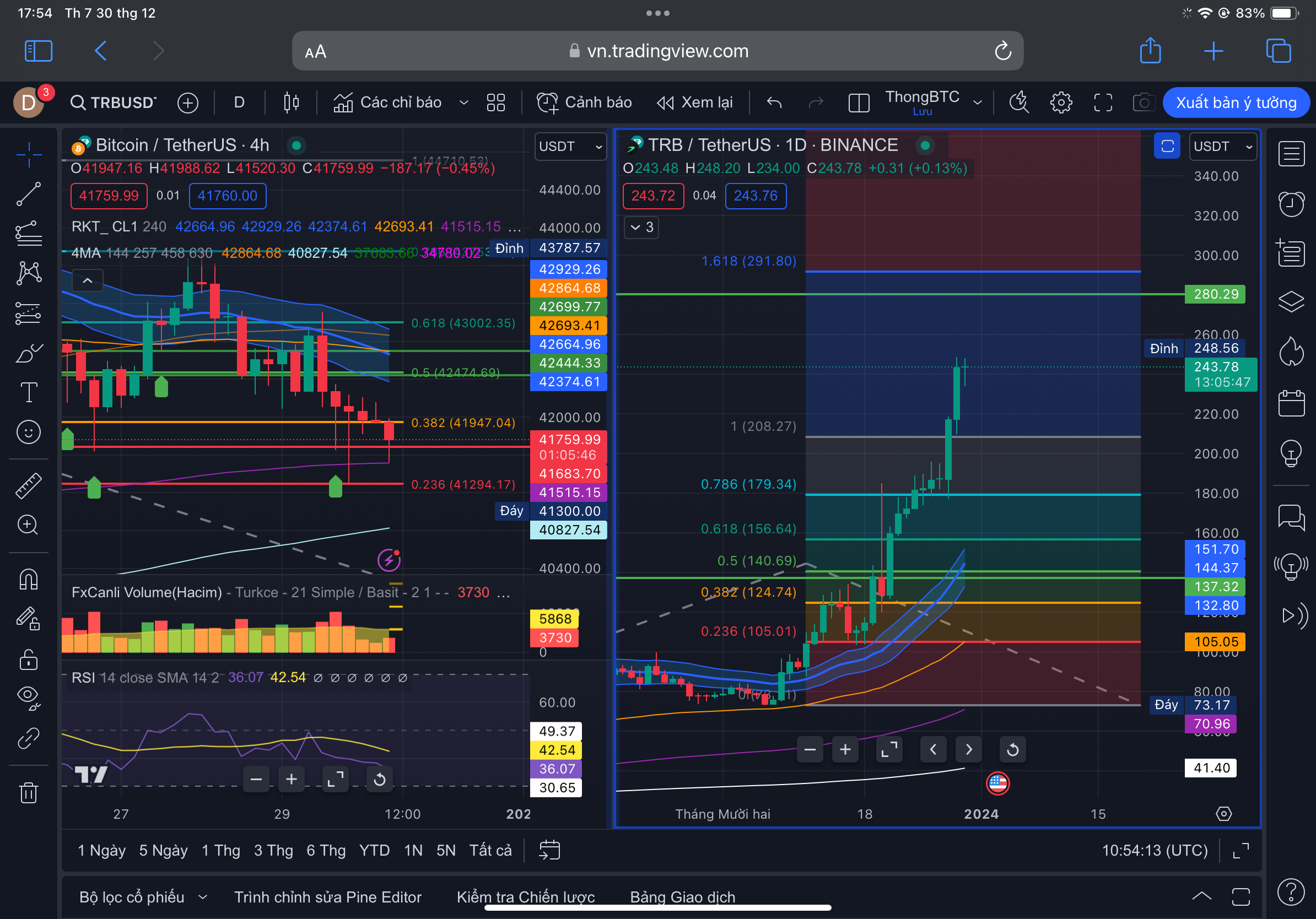Select the Tất cả date range
This screenshot has height=919, width=1316.
(x=490, y=850)
